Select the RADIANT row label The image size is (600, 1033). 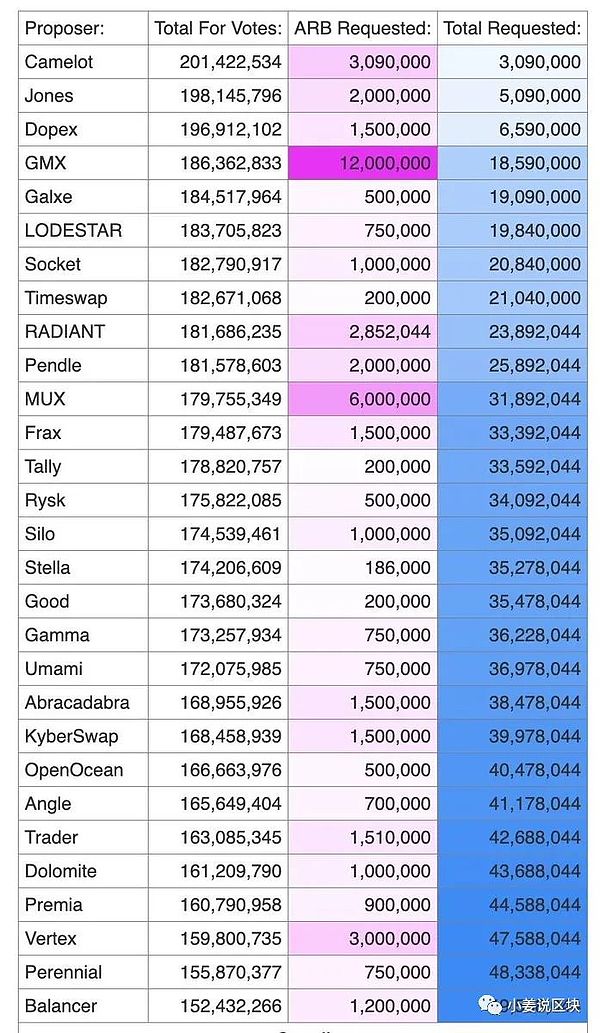tap(65, 332)
